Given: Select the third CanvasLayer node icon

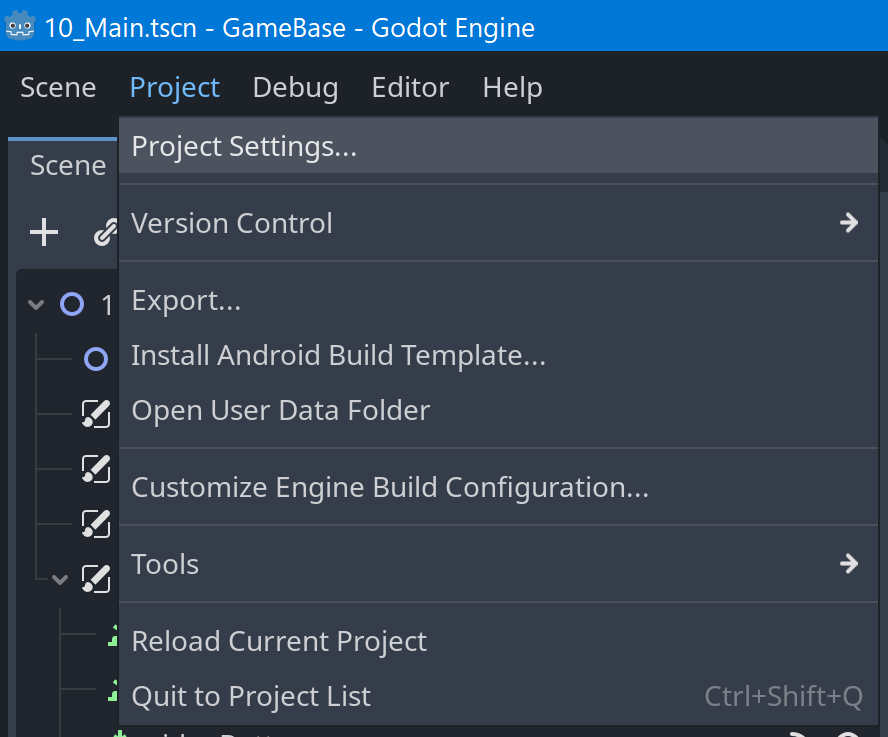Looking at the screenshot, I should click(x=95, y=522).
